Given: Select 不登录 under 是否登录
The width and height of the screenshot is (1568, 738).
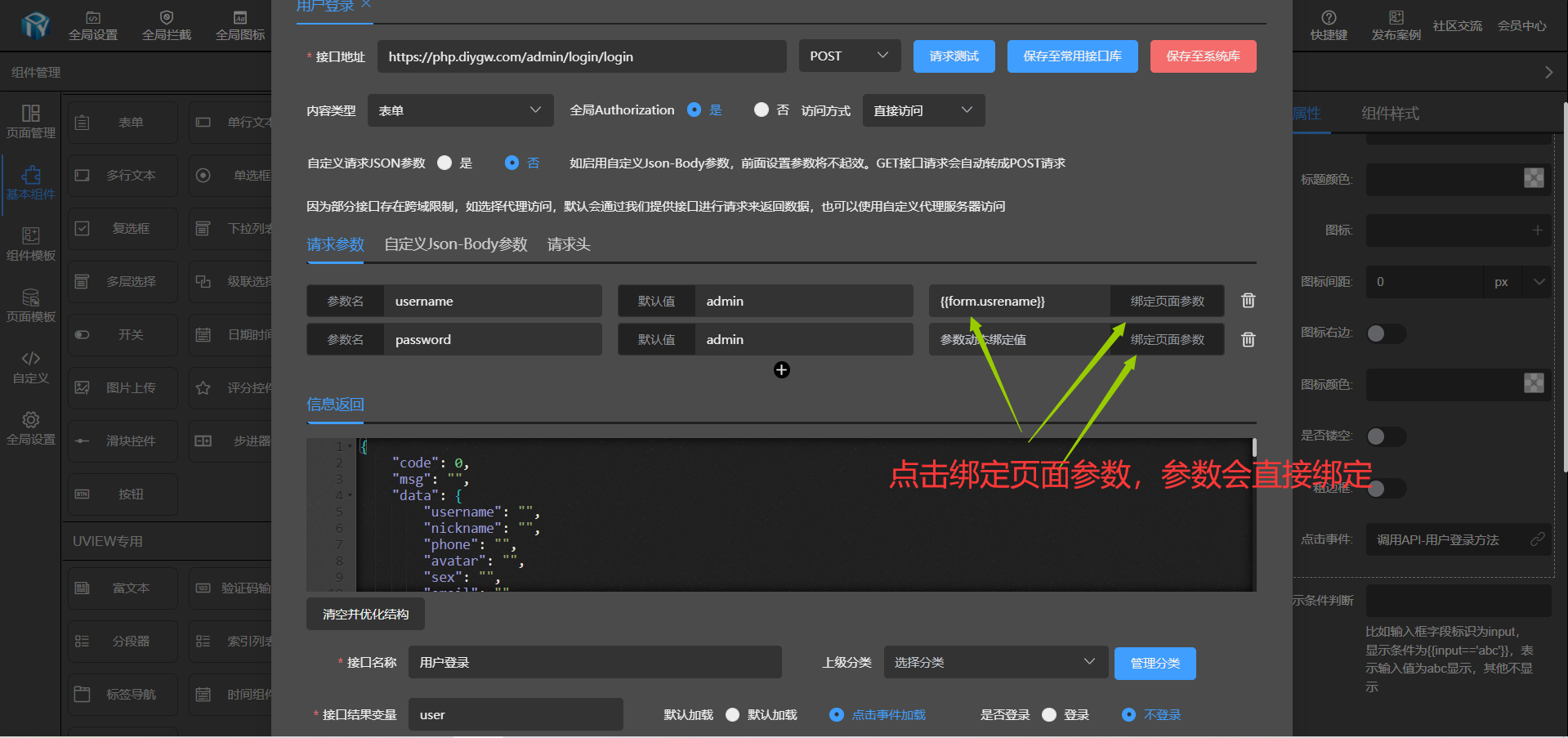Looking at the screenshot, I should tap(1128, 715).
